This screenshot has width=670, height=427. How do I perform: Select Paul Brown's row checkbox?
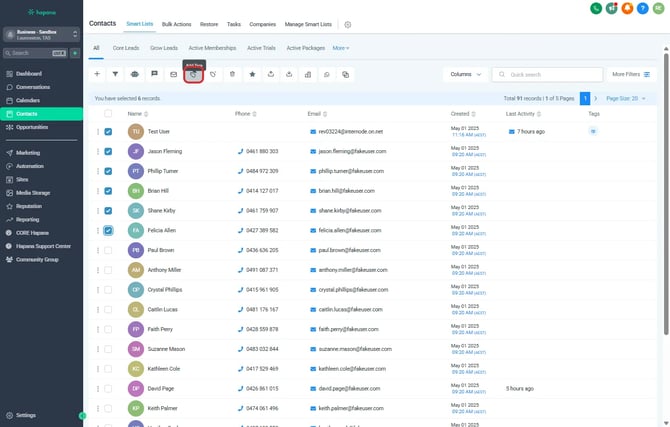point(108,250)
